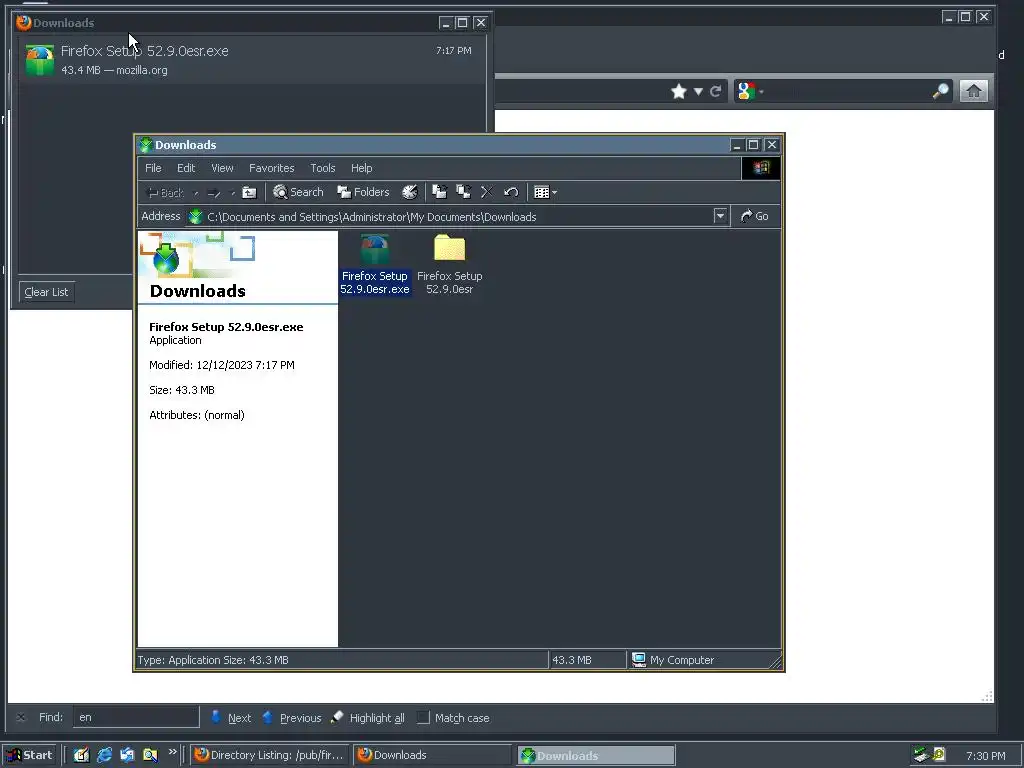Open the Favorites menu
Viewport: 1024px width, 768px height.
coord(272,168)
